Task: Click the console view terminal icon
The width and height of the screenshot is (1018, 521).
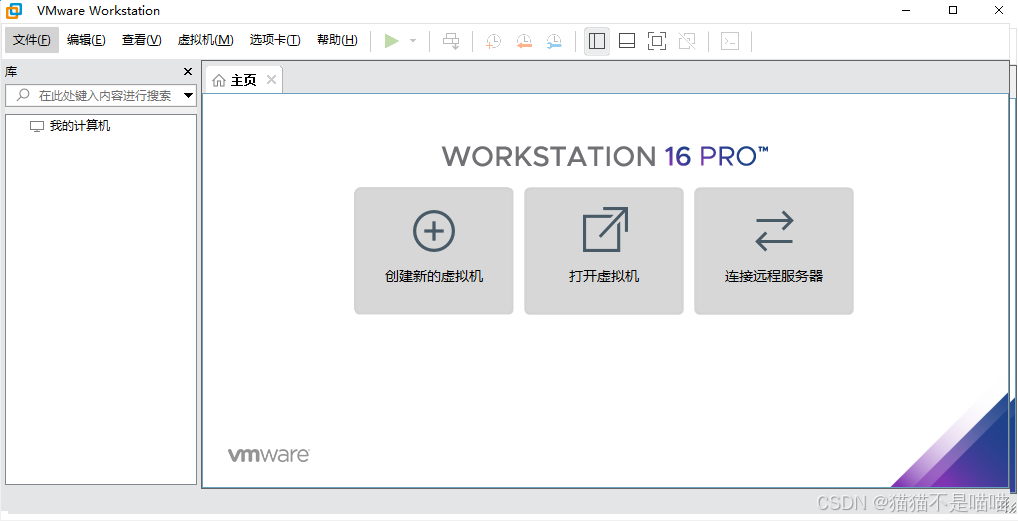Action: click(x=730, y=41)
